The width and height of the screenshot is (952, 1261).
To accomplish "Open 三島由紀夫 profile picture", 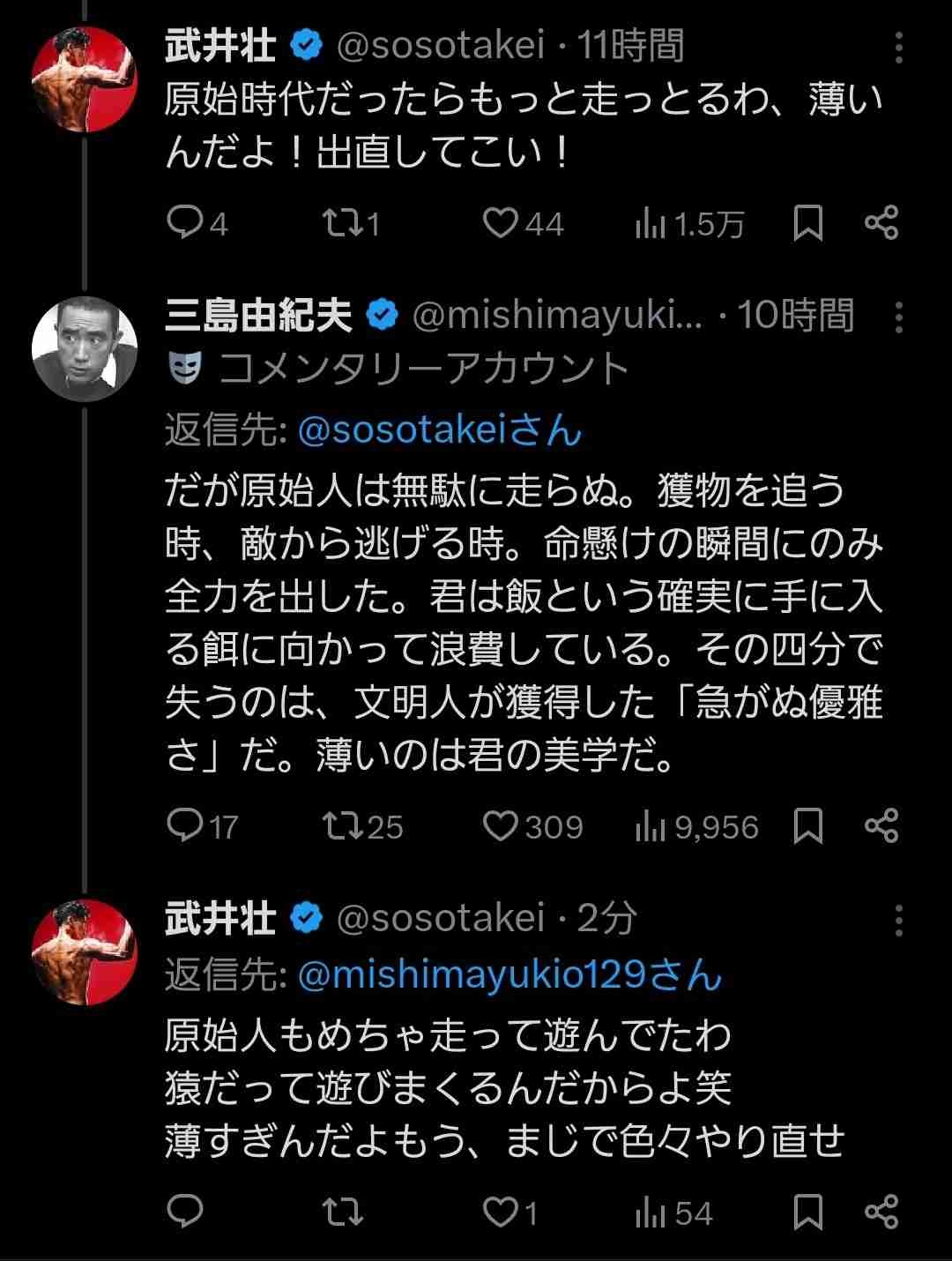I will [x=85, y=349].
